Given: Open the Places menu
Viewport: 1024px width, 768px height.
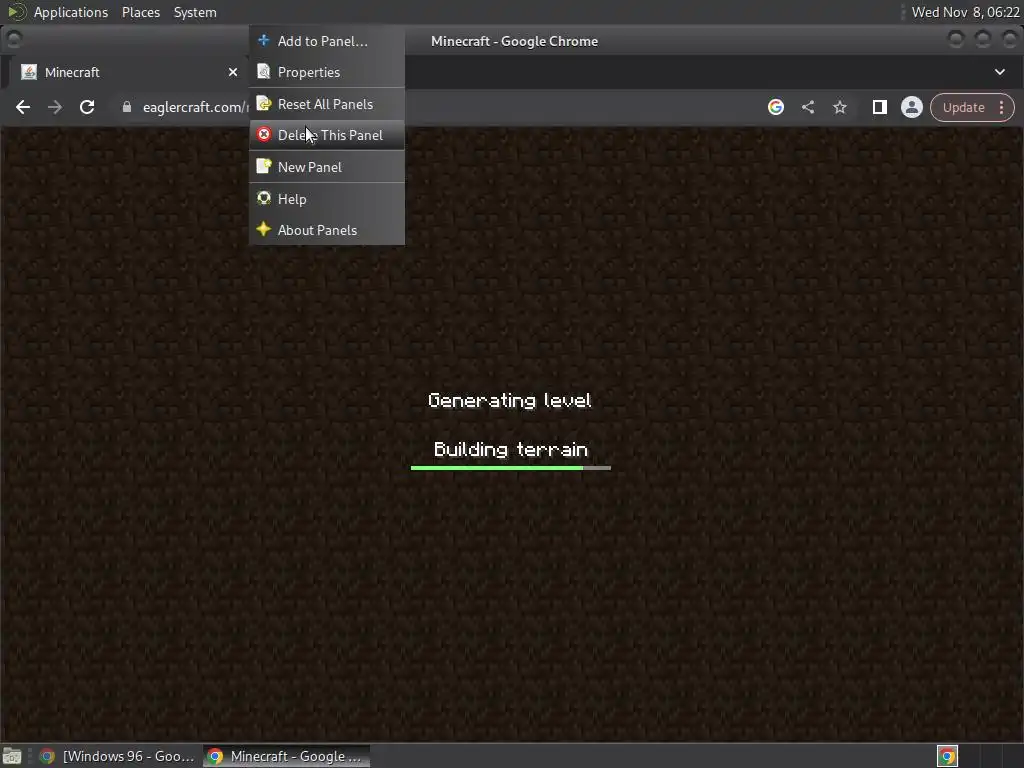Looking at the screenshot, I should tap(140, 12).
